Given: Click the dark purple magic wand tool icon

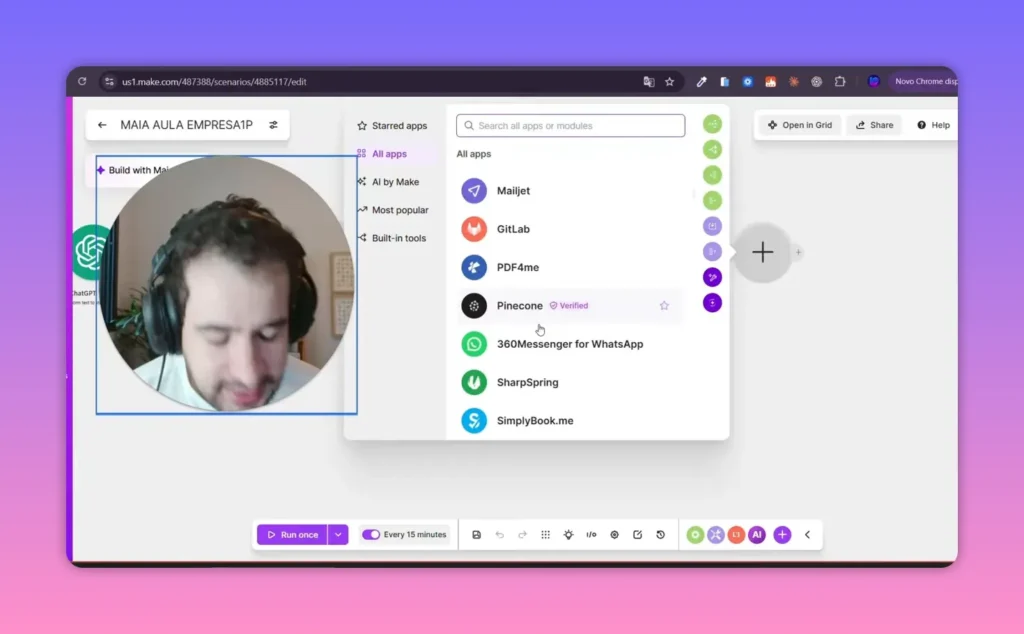Looking at the screenshot, I should pos(712,277).
